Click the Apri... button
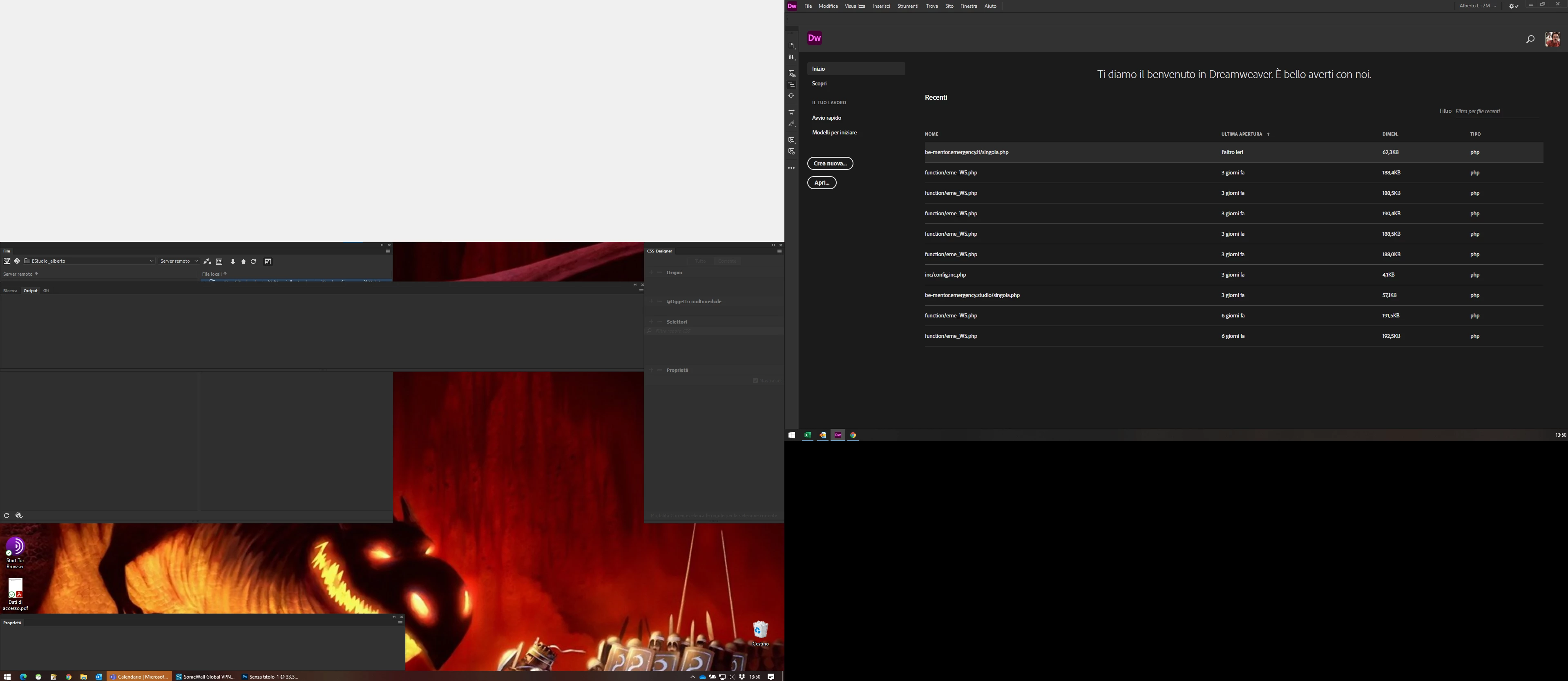The image size is (1568, 681). click(821, 183)
